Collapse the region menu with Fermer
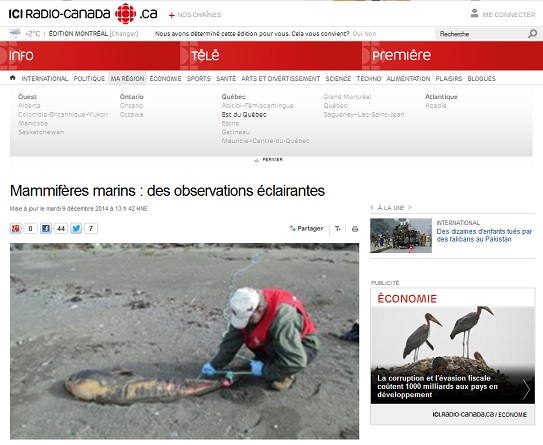Viewport: 543px width, 445px height. pos(269,160)
